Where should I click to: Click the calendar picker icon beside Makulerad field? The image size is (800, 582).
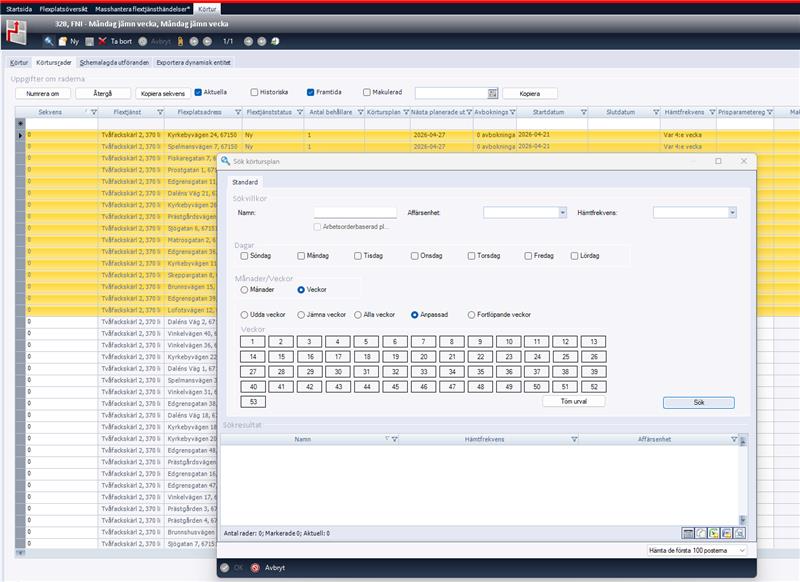(492, 93)
